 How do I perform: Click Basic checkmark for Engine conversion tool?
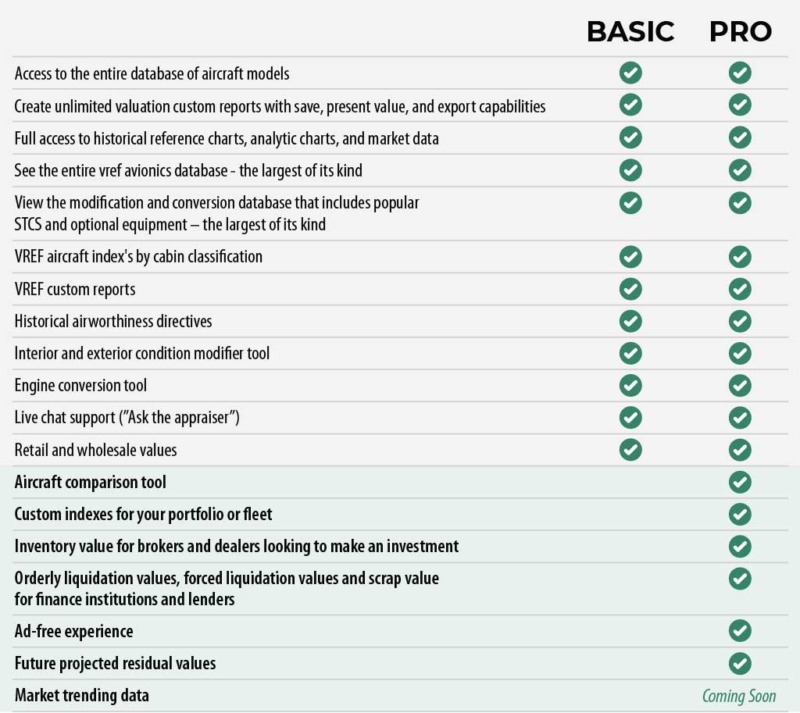(x=630, y=385)
